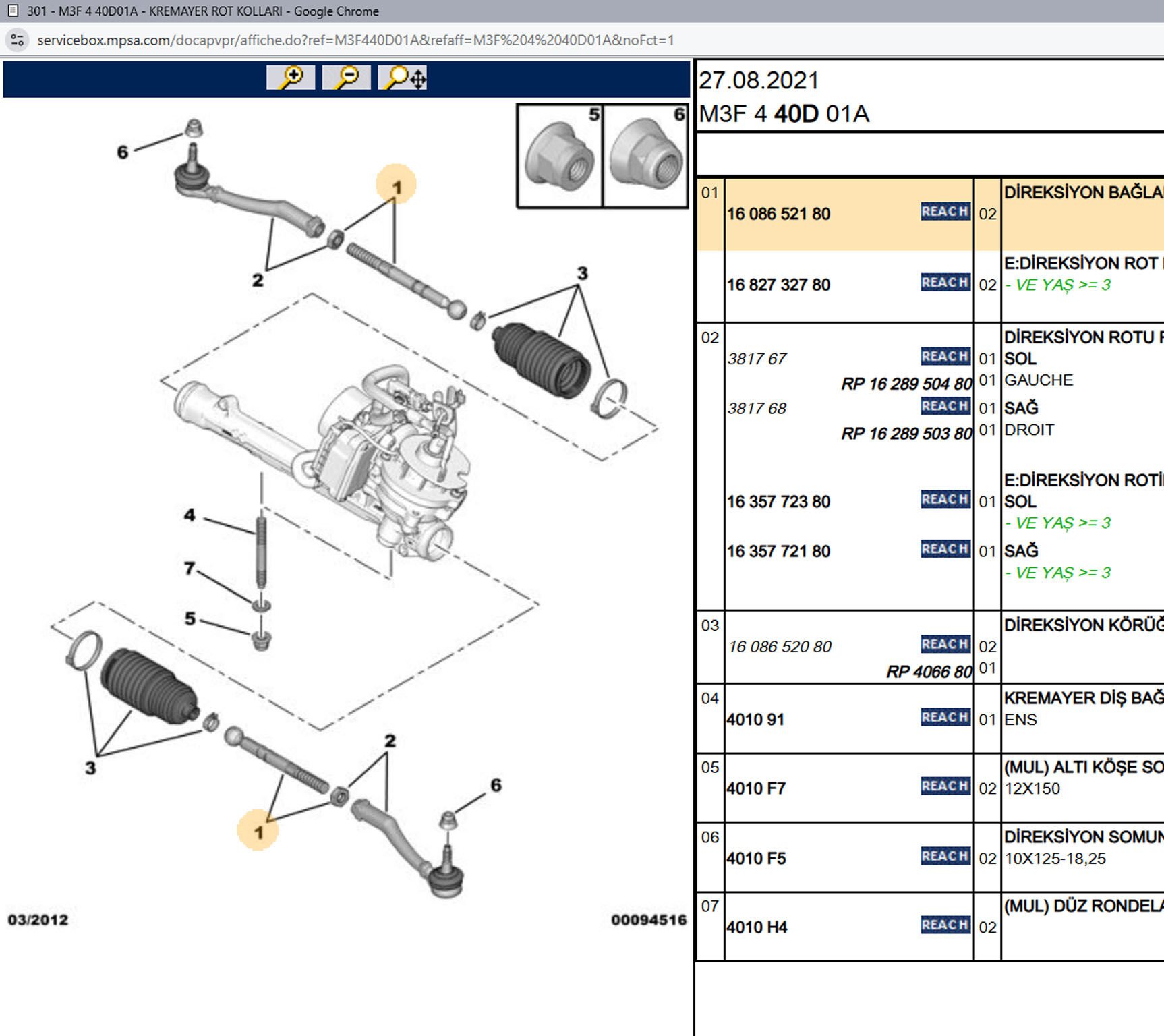Click REACH badge next to 4010 F7
Screen dimensions: 1164x1036
(x=945, y=786)
